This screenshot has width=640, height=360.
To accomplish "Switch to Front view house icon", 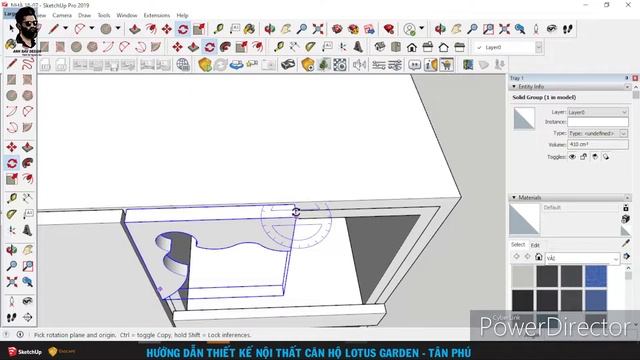I will (412, 47).
